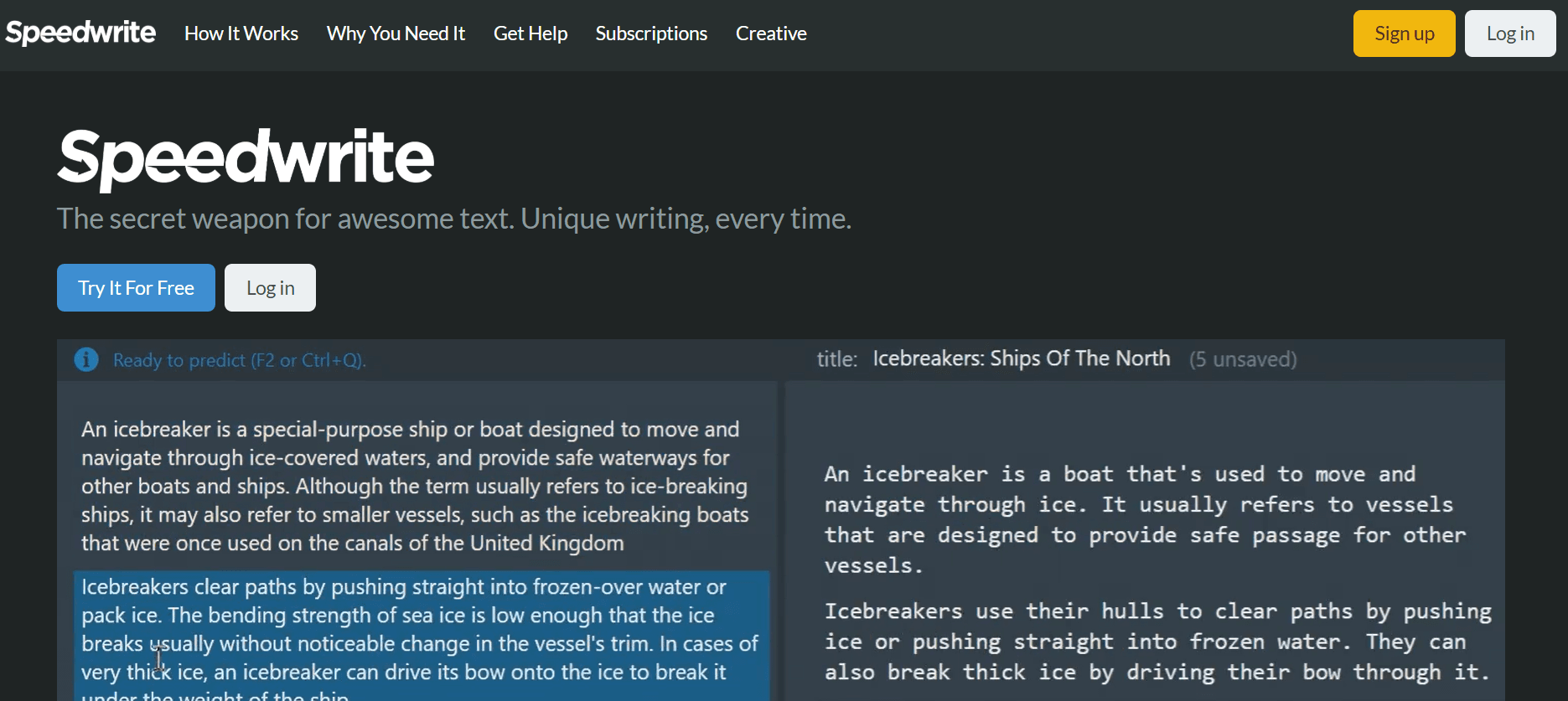This screenshot has width=1568, height=701.
Task: Click the tagline 'The secret weapon for awesome text'
Action: tap(454, 219)
